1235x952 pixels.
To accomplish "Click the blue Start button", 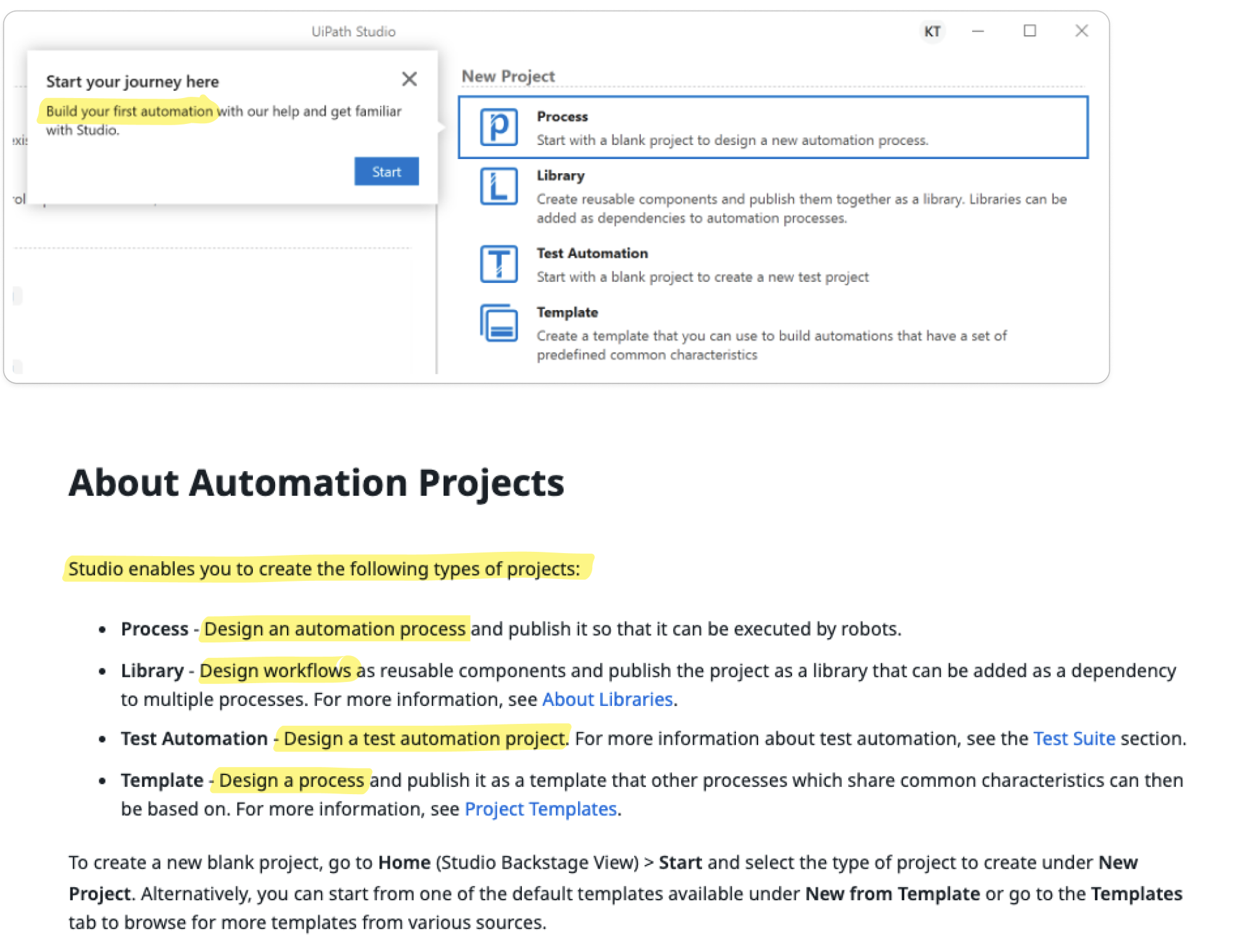I will (x=386, y=171).
